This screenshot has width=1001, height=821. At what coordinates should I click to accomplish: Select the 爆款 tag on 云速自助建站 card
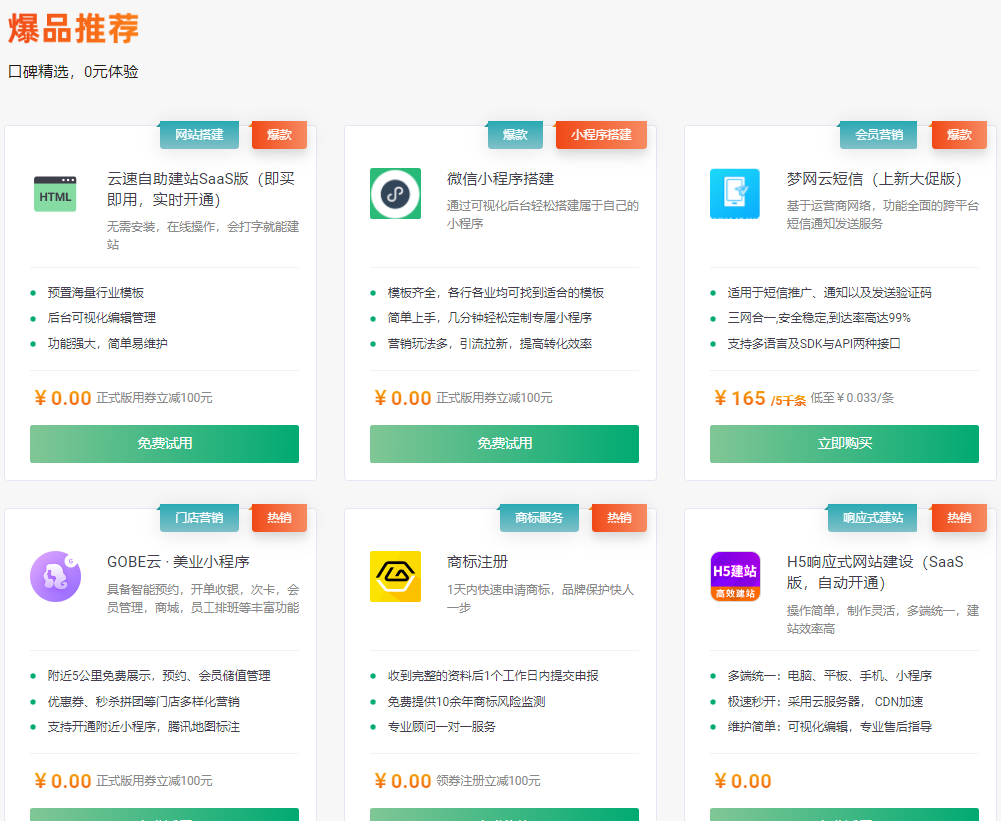click(x=279, y=135)
